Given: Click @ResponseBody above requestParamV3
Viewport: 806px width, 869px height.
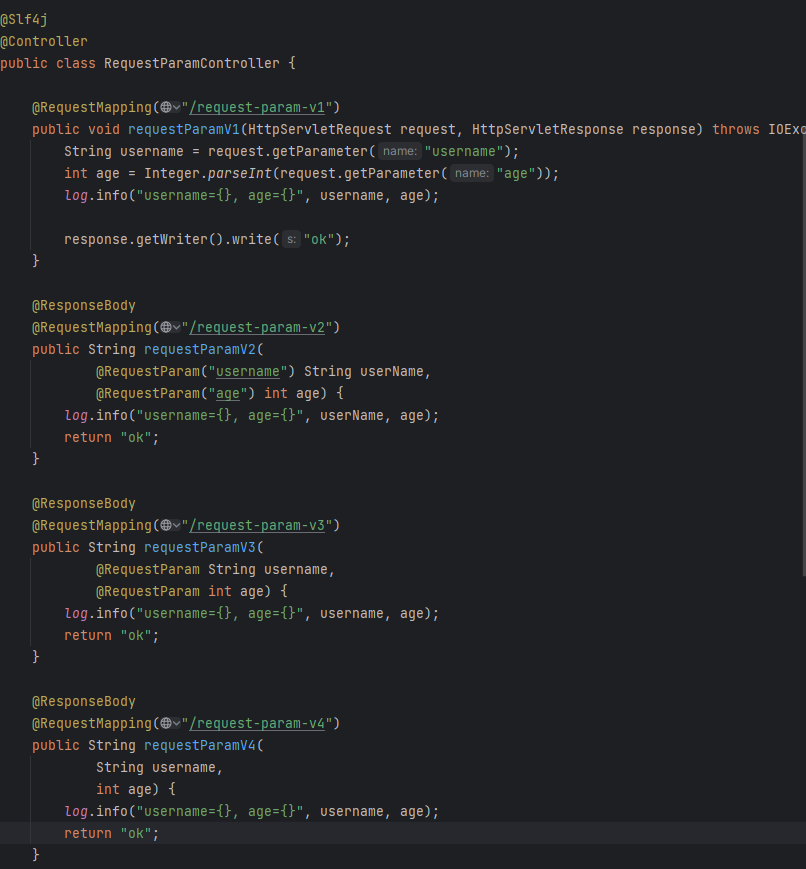Looking at the screenshot, I should click(x=84, y=503).
